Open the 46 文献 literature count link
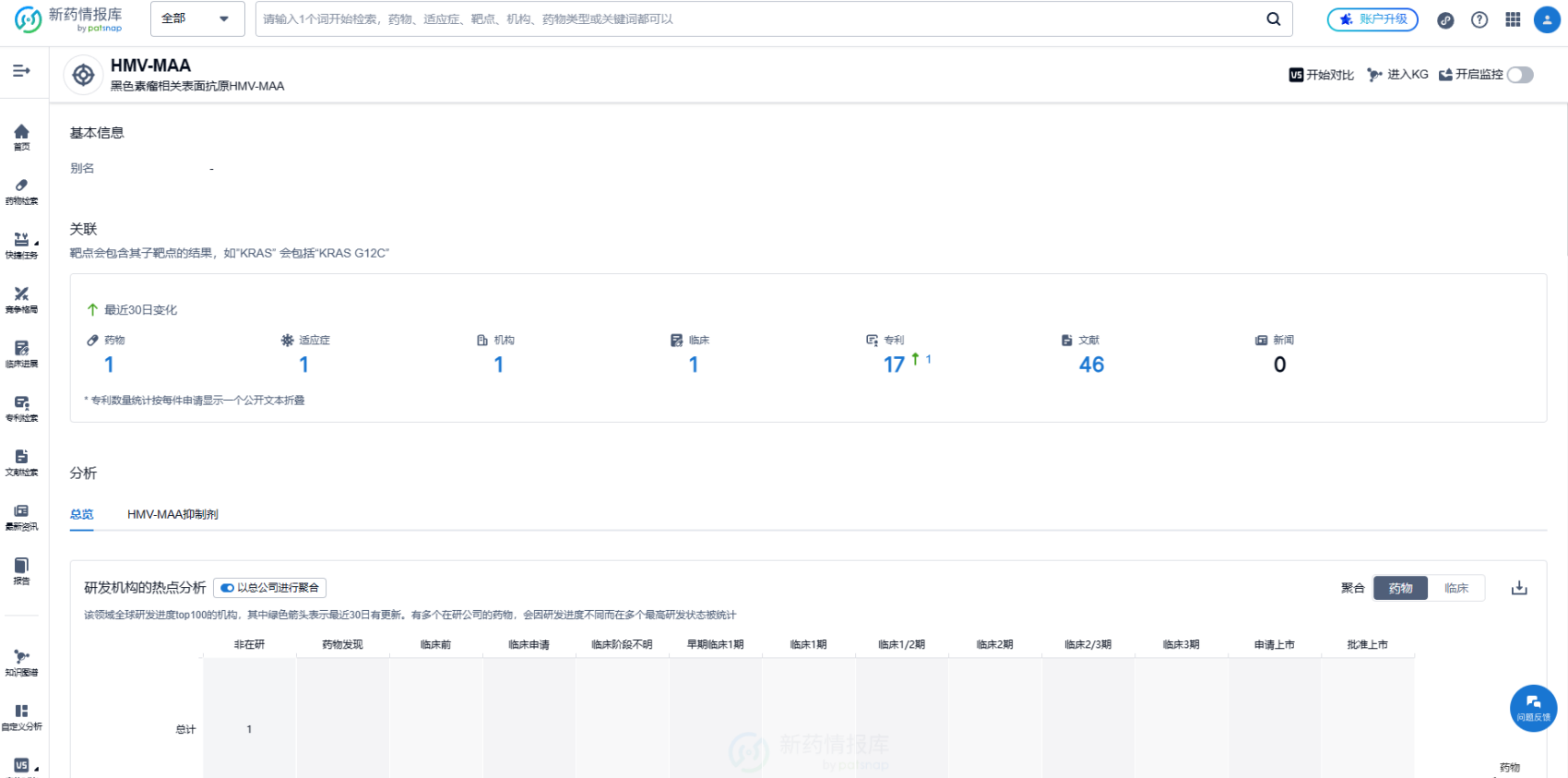Viewport: 1568px width, 778px height. point(1091,365)
